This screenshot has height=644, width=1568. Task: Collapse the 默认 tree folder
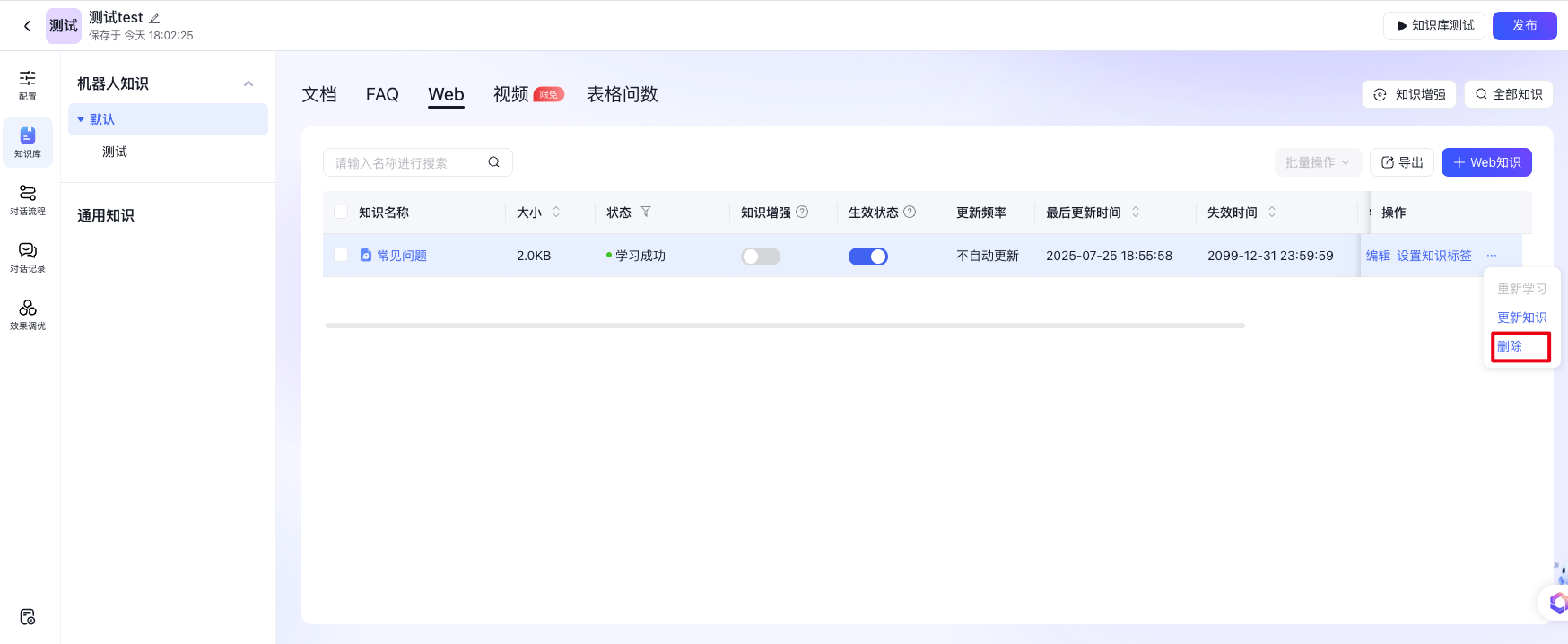coord(81,119)
